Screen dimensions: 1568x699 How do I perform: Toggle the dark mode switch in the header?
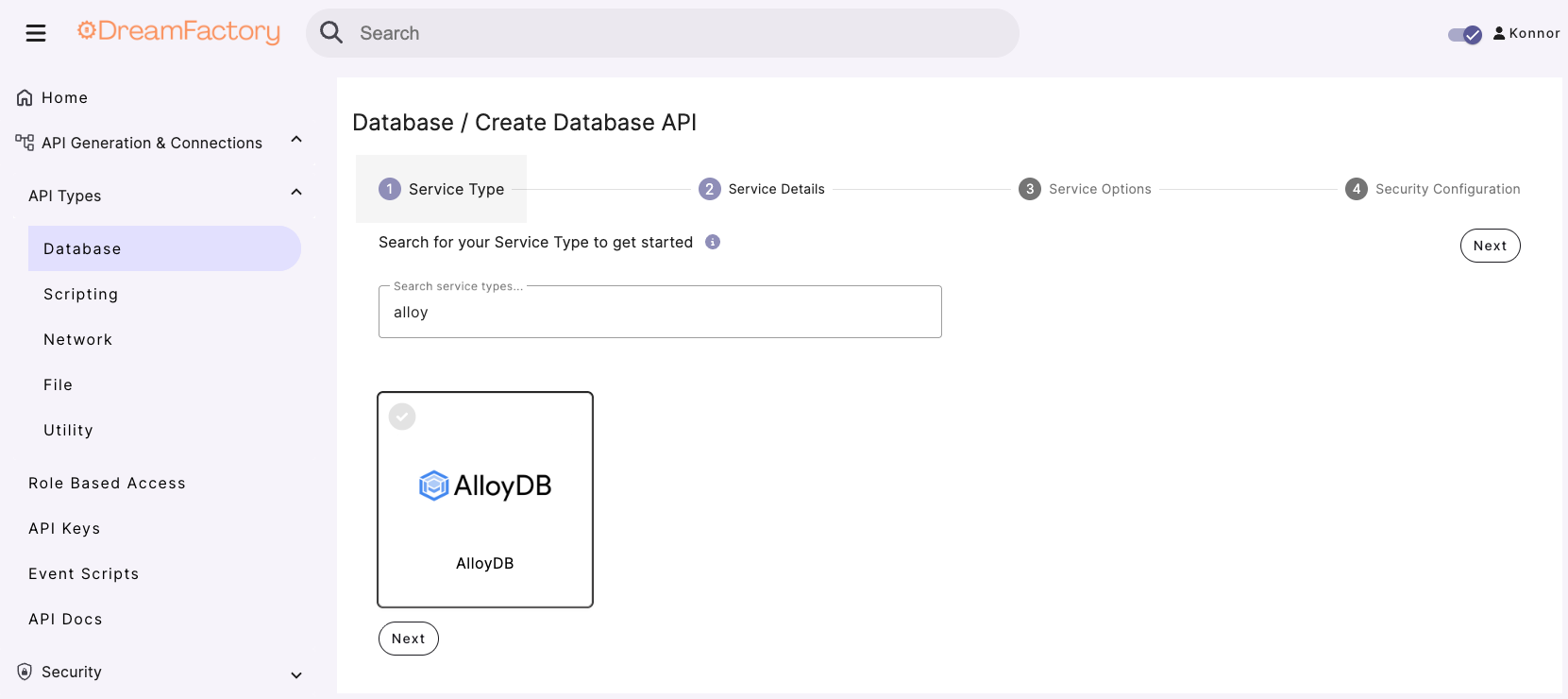(x=1465, y=35)
